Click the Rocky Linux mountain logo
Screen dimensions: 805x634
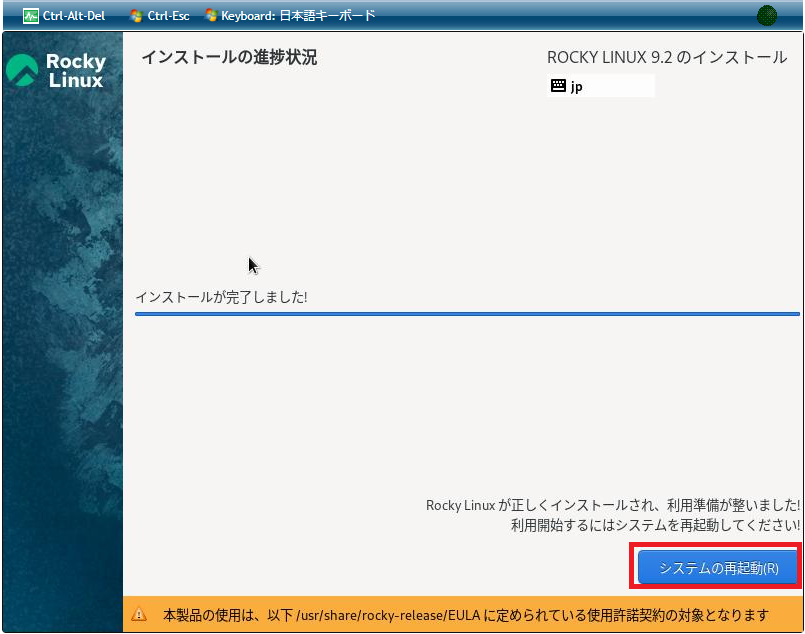pyautogui.click(x=22, y=70)
